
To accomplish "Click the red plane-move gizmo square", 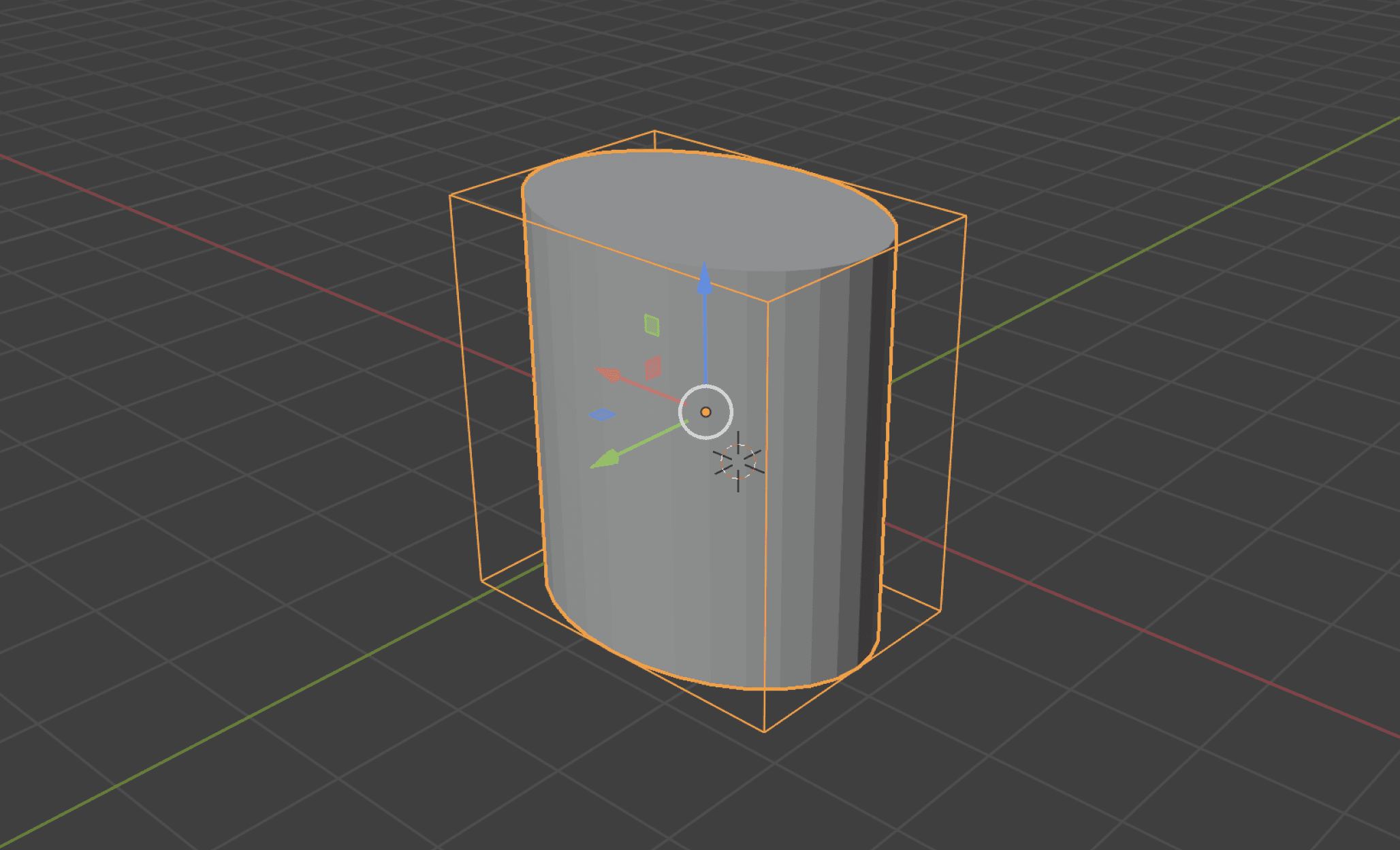I will pos(653,368).
